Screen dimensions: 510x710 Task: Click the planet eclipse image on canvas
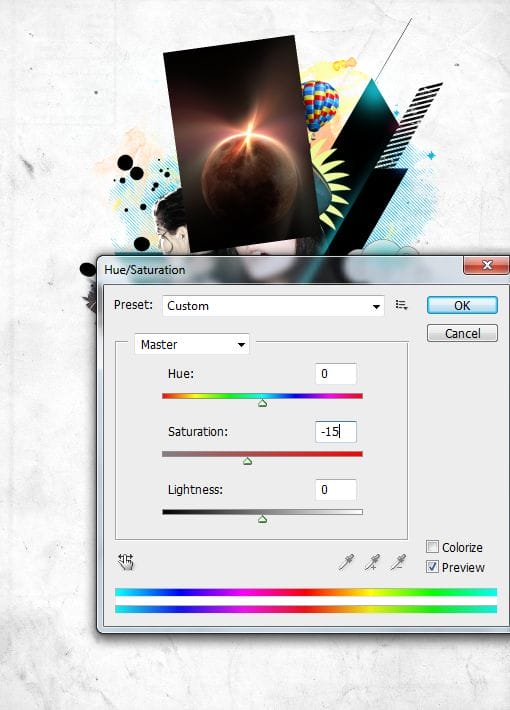[x=242, y=144]
